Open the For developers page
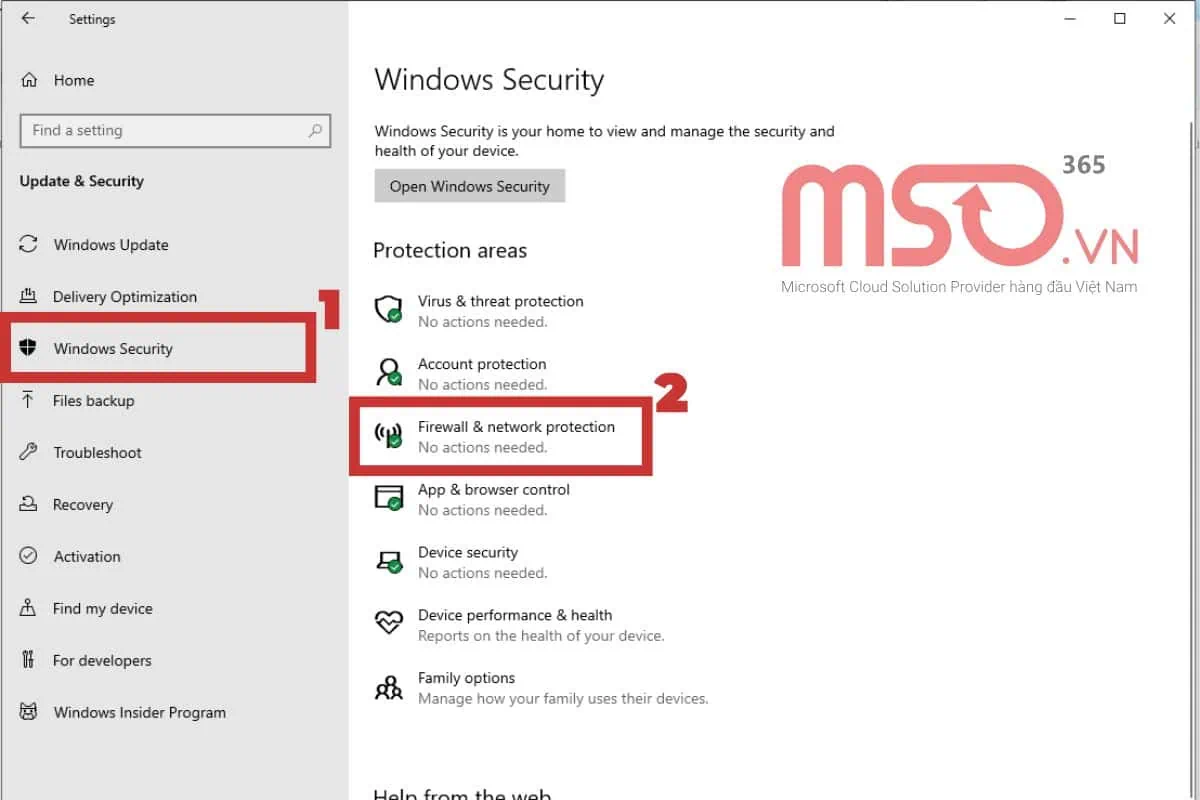1200x800 pixels. (102, 661)
